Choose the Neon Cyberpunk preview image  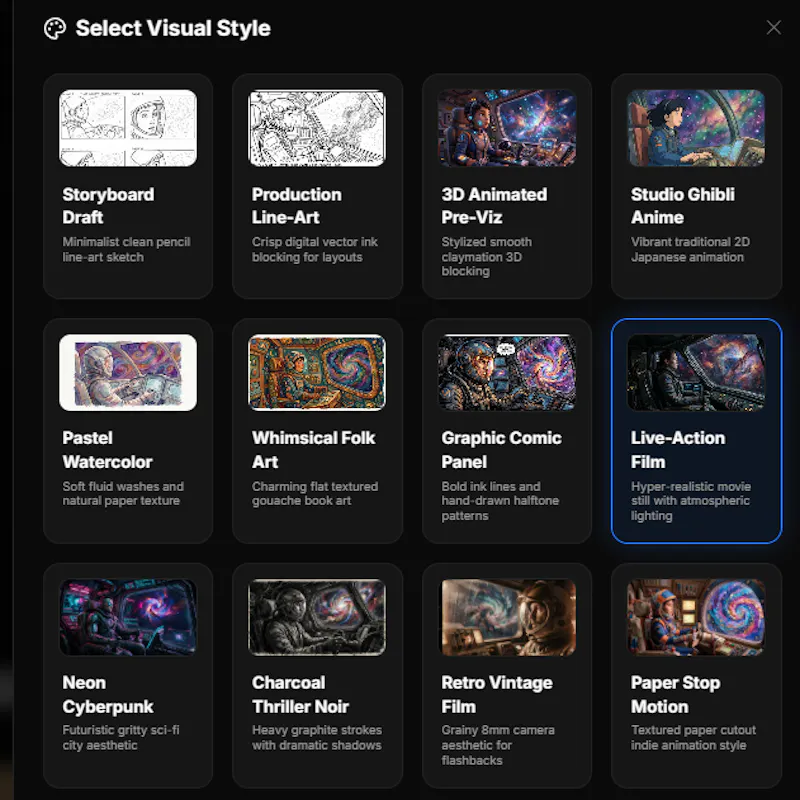128,617
